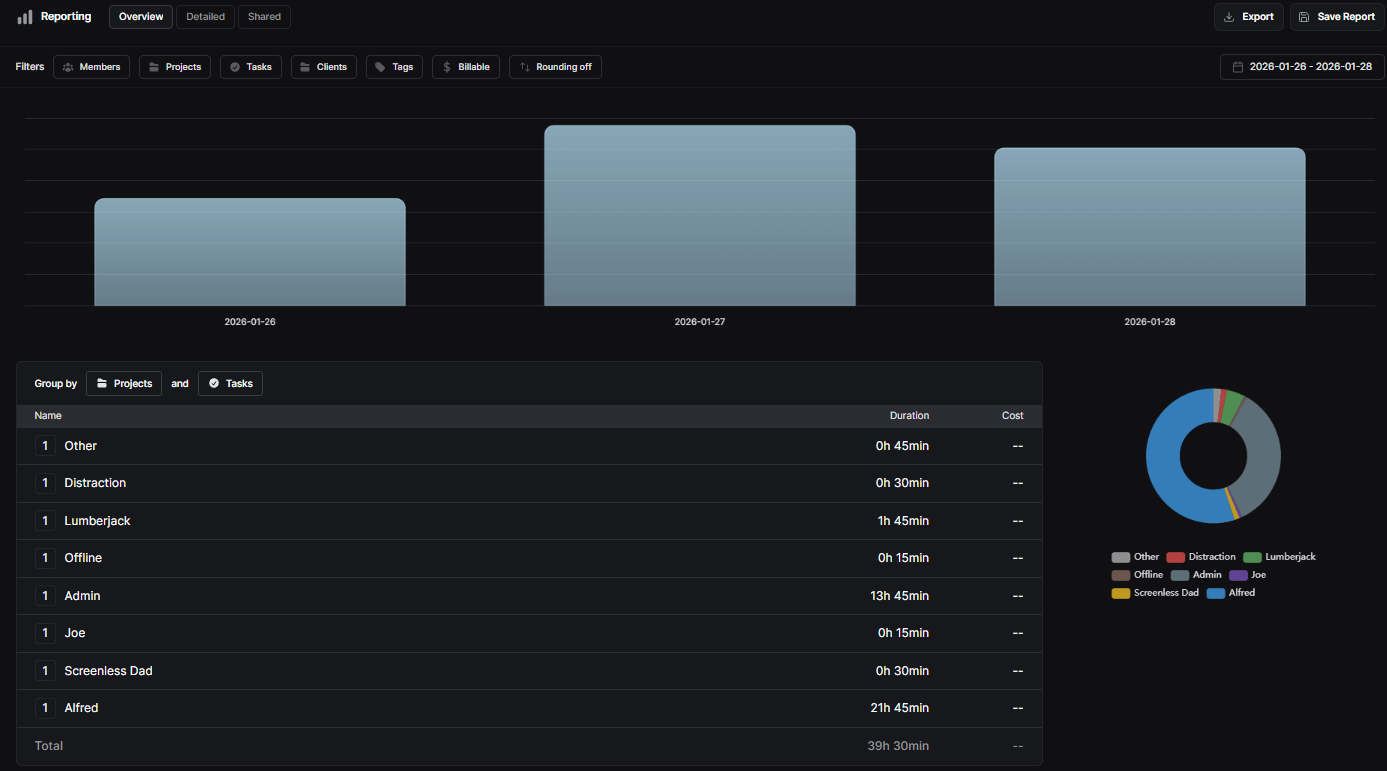
Task: Toggle the Lumberjack legend swatch
Action: (x=1253, y=557)
